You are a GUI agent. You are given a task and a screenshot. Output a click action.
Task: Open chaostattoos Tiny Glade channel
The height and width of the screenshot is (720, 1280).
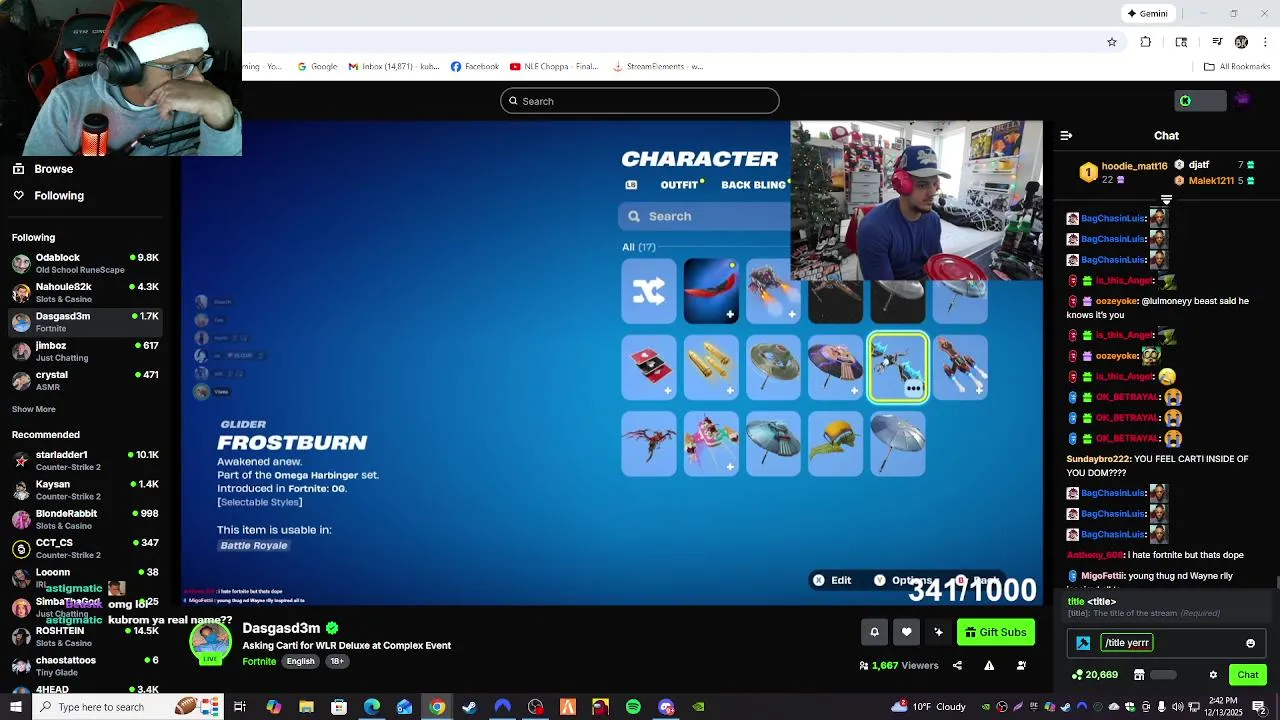85,666
